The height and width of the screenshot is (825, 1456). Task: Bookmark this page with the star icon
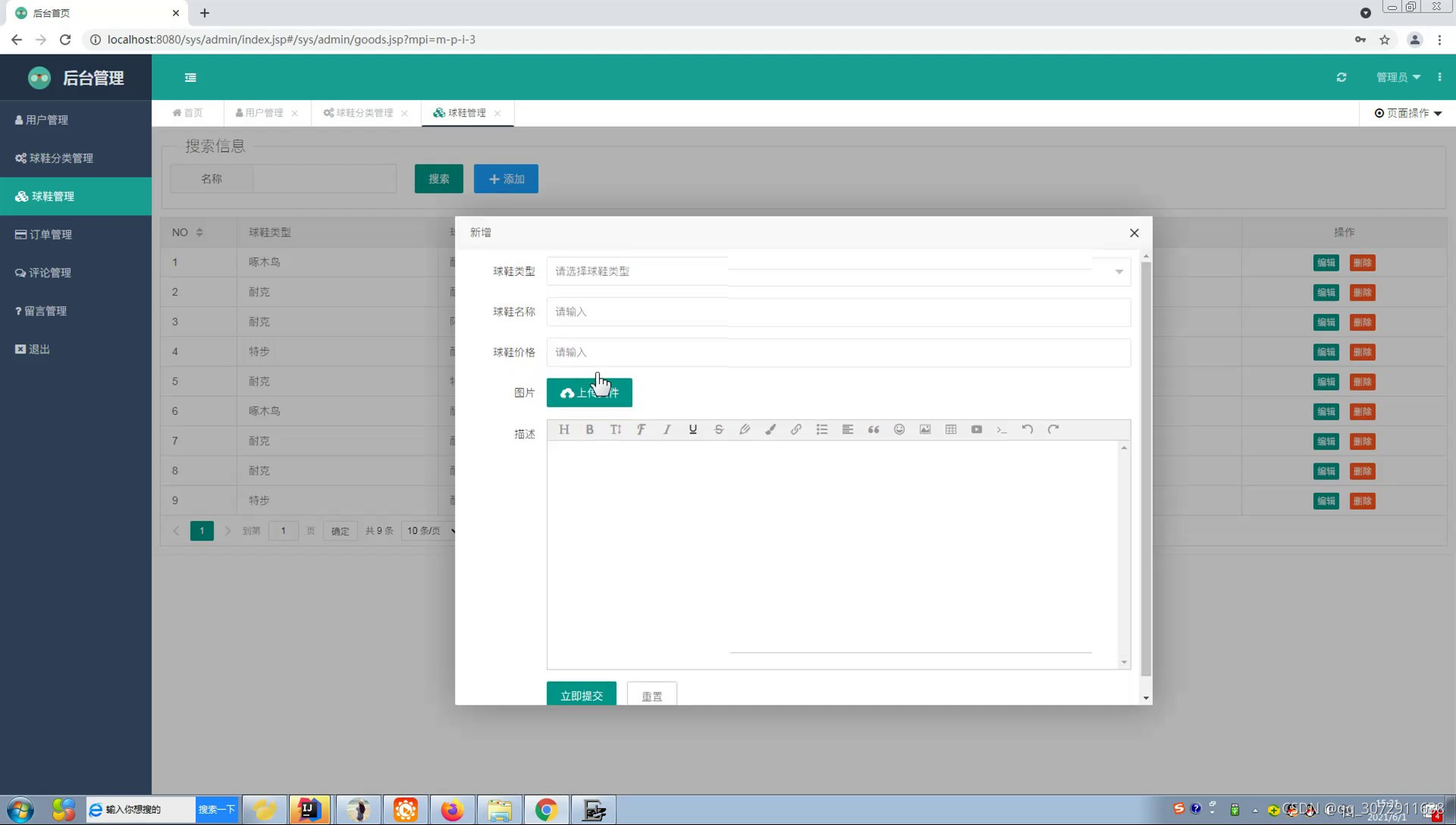coord(1385,39)
